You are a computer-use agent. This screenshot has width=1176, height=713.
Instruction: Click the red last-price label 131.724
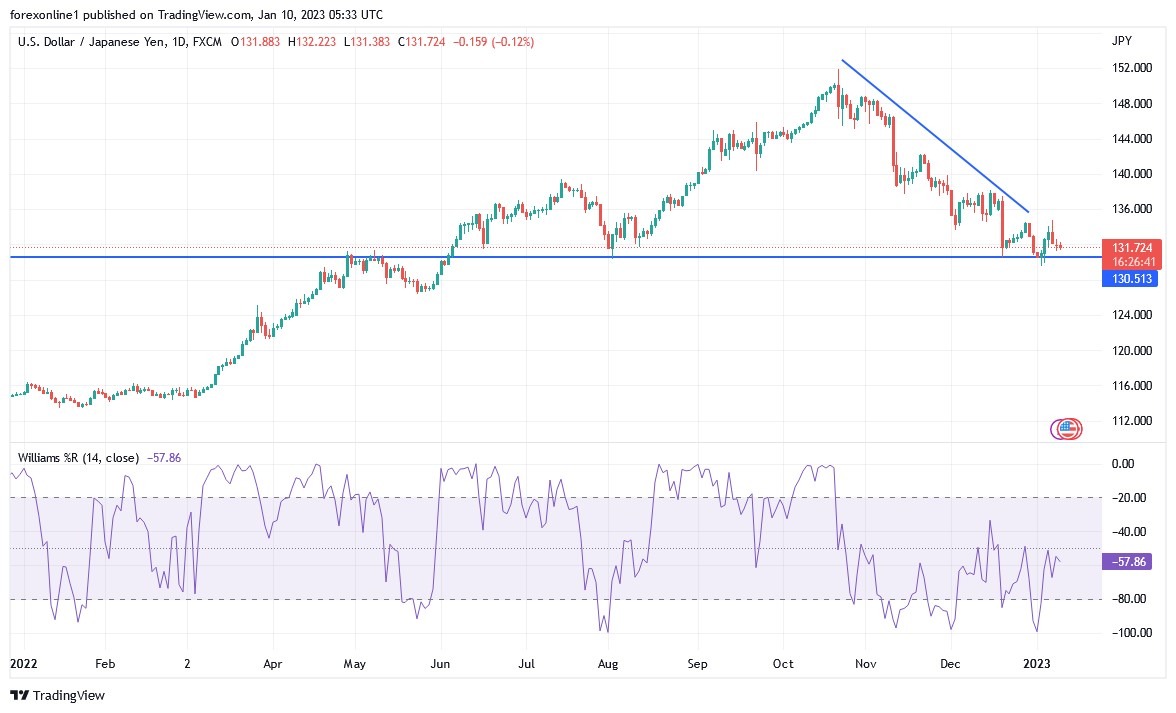[x=1131, y=245]
